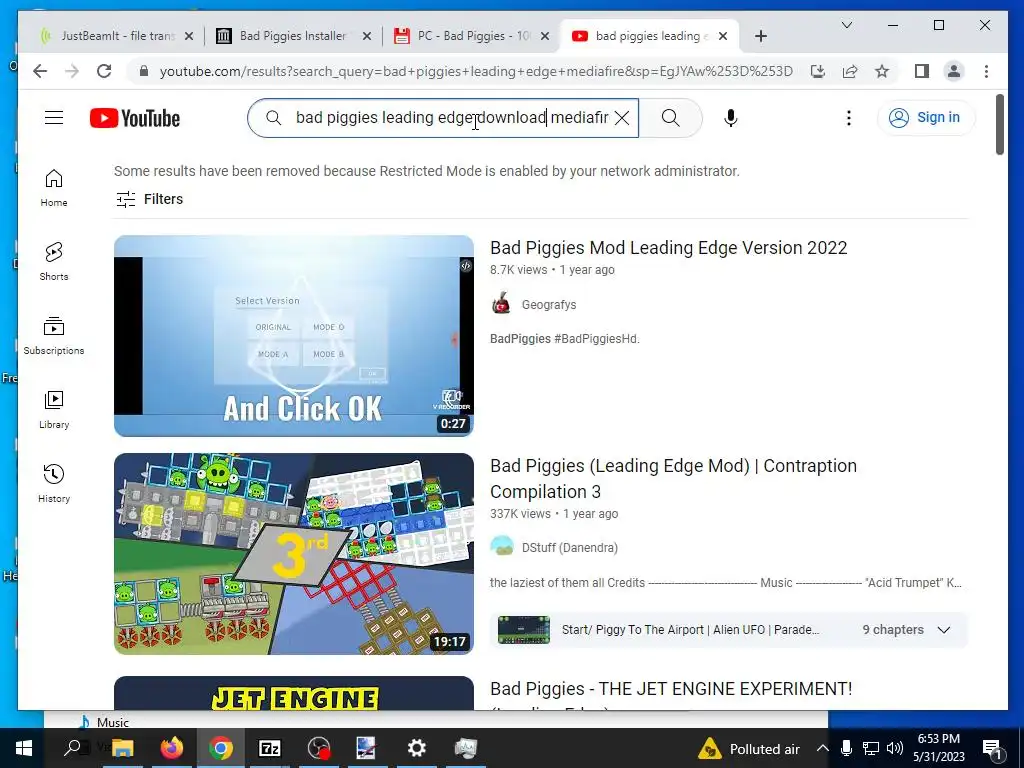Close the Bad Piggies Installer tab

pyautogui.click(x=367, y=36)
